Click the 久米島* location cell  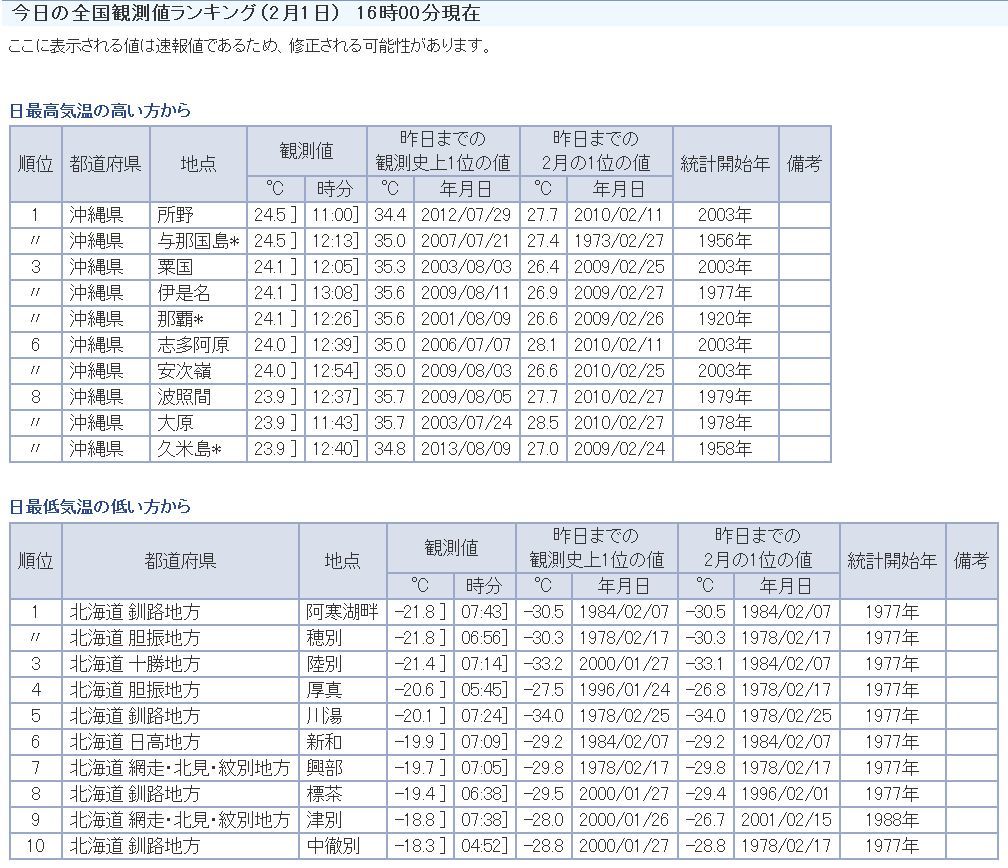pyautogui.click(x=189, y=449)
